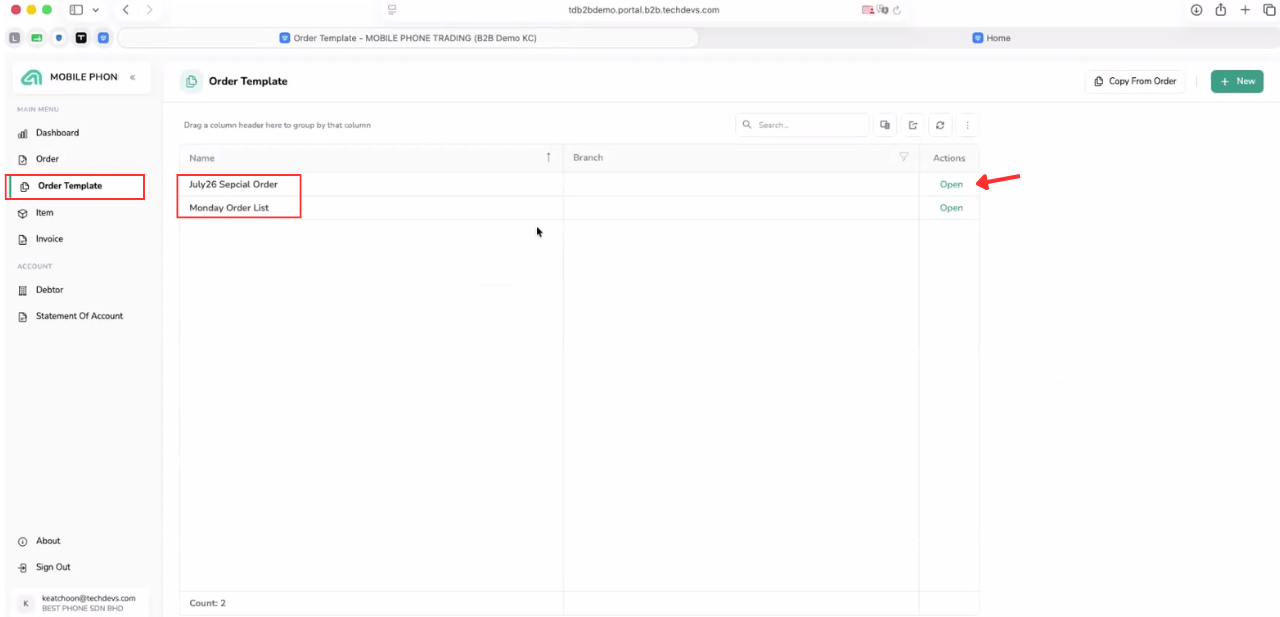Go forward with Safari forward arrow
Screen dimensions: 1280x617
pos(149,10)
